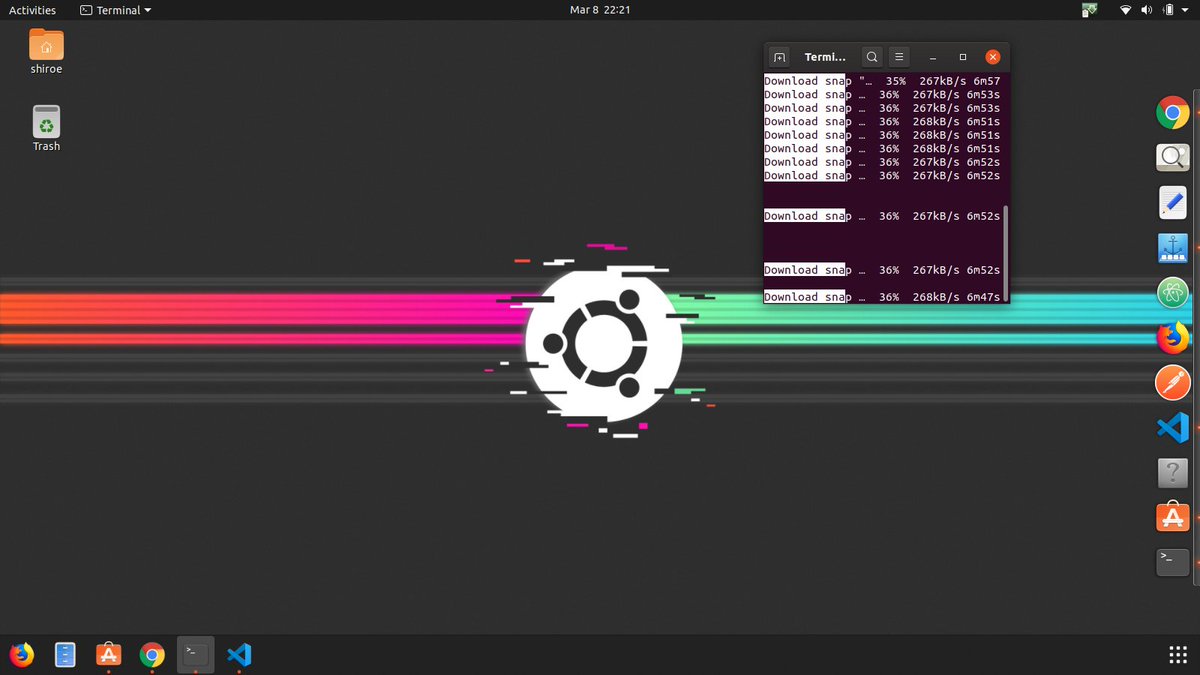Launch Google Chrome from the right dock
1200x675 pixels.
1172,112
